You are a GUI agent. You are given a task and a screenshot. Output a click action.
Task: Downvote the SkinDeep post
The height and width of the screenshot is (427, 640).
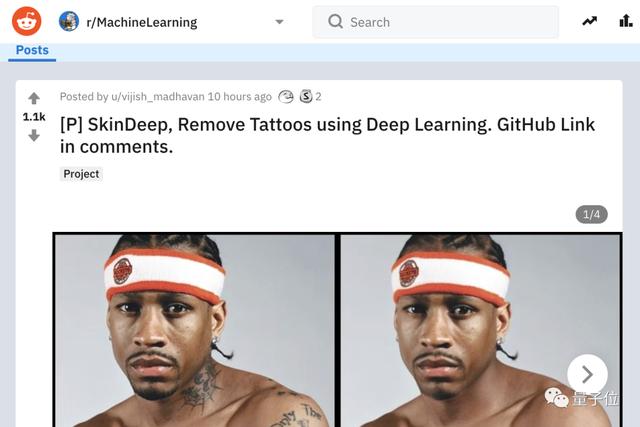click(34, 136)
